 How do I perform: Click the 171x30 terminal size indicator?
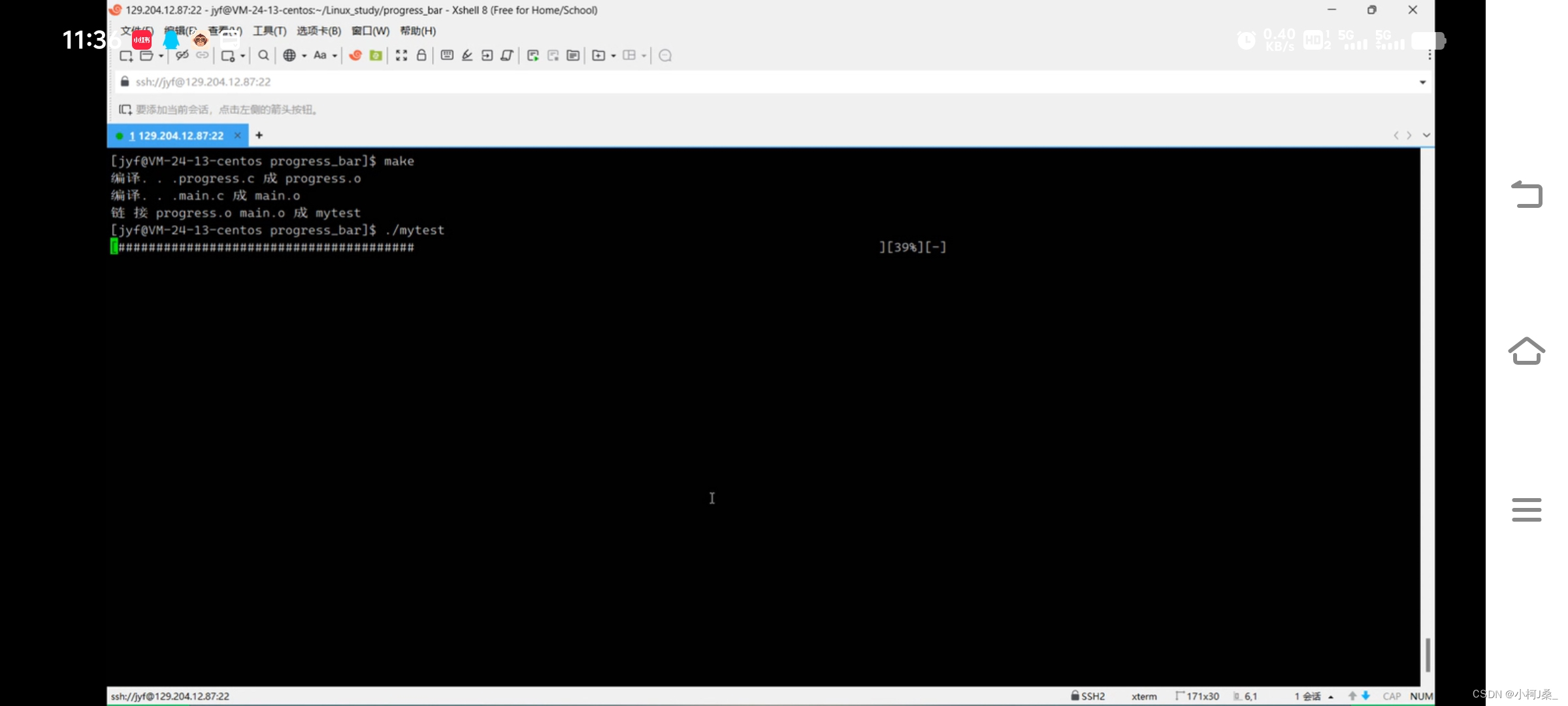pos(1198,696)
